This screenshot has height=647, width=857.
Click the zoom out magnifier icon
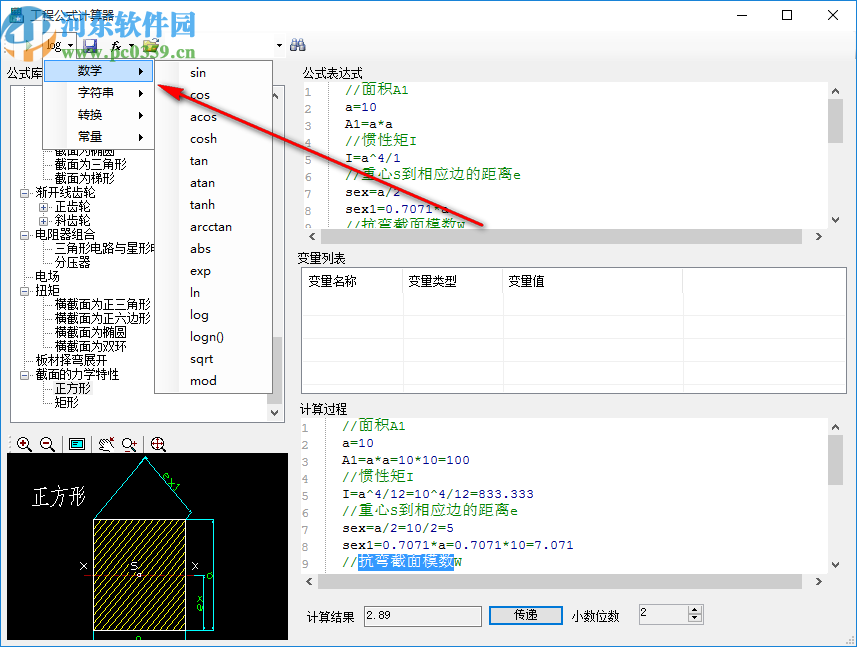[x=48, y=444]
